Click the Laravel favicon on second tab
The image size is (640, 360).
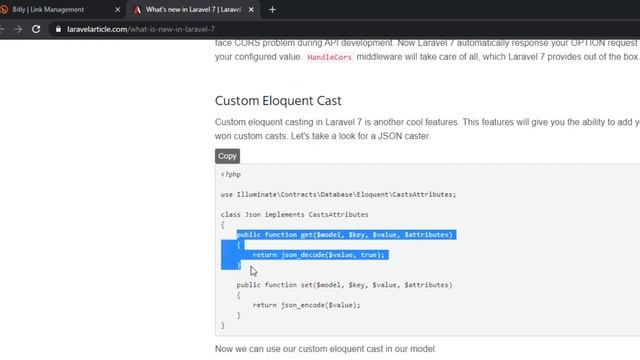coord(138,10)
